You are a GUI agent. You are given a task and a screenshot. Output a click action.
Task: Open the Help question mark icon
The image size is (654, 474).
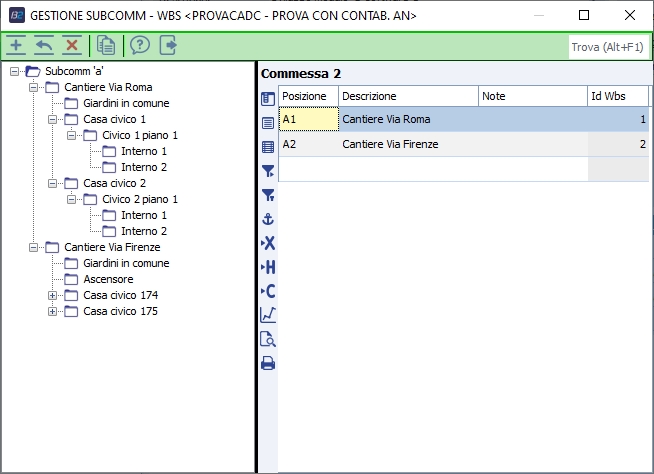(x=140, y=45)
